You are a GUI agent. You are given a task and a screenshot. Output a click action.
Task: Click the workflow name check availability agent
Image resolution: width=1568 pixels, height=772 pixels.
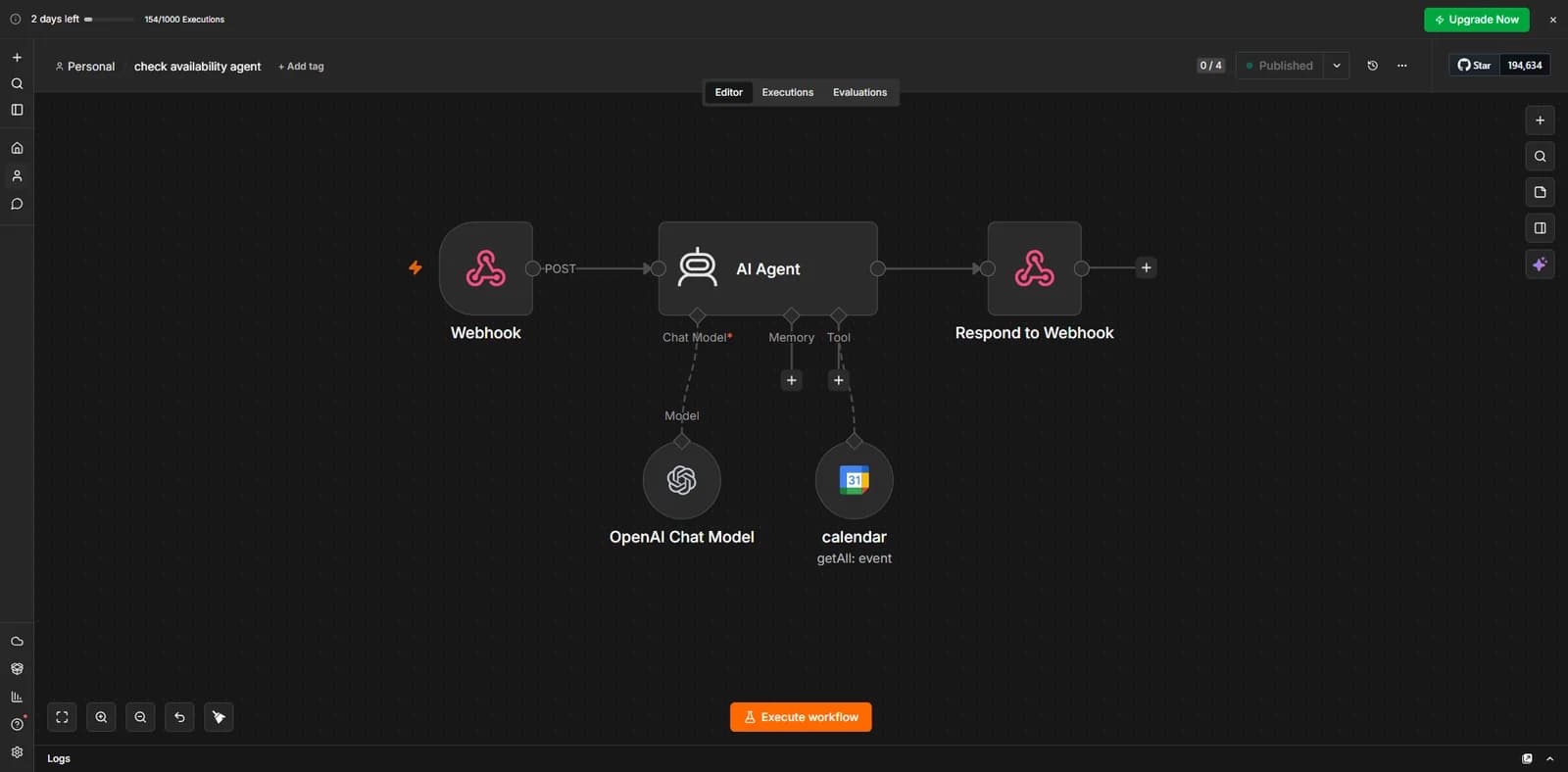(x=197, y=67)
